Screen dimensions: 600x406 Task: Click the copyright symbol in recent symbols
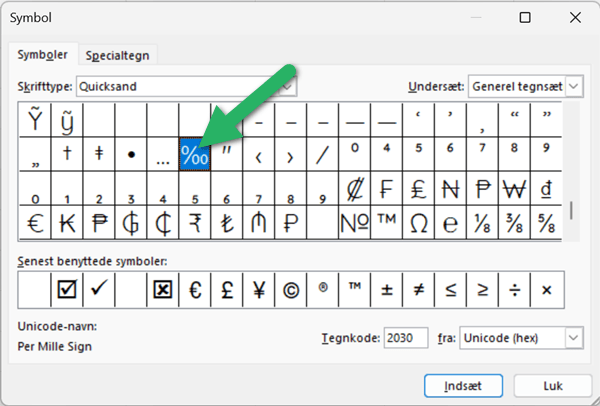click(x=291, y=290)
